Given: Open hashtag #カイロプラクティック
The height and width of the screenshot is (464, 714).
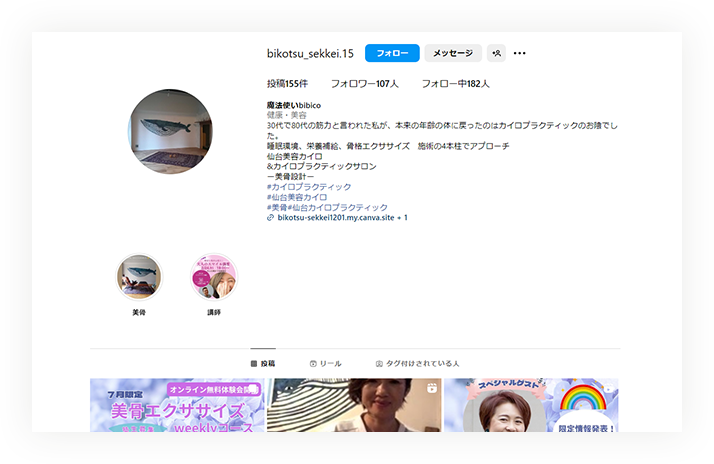Looking at the screenshot, I should click(x=309, y=187).
